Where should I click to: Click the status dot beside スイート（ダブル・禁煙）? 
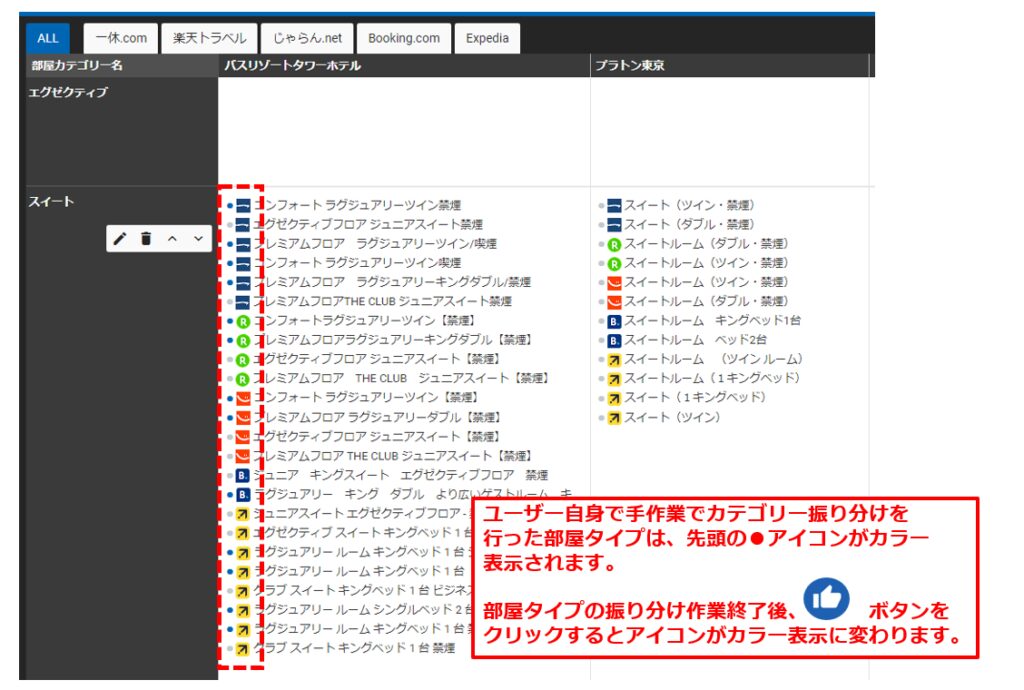(x=602, y=225)
